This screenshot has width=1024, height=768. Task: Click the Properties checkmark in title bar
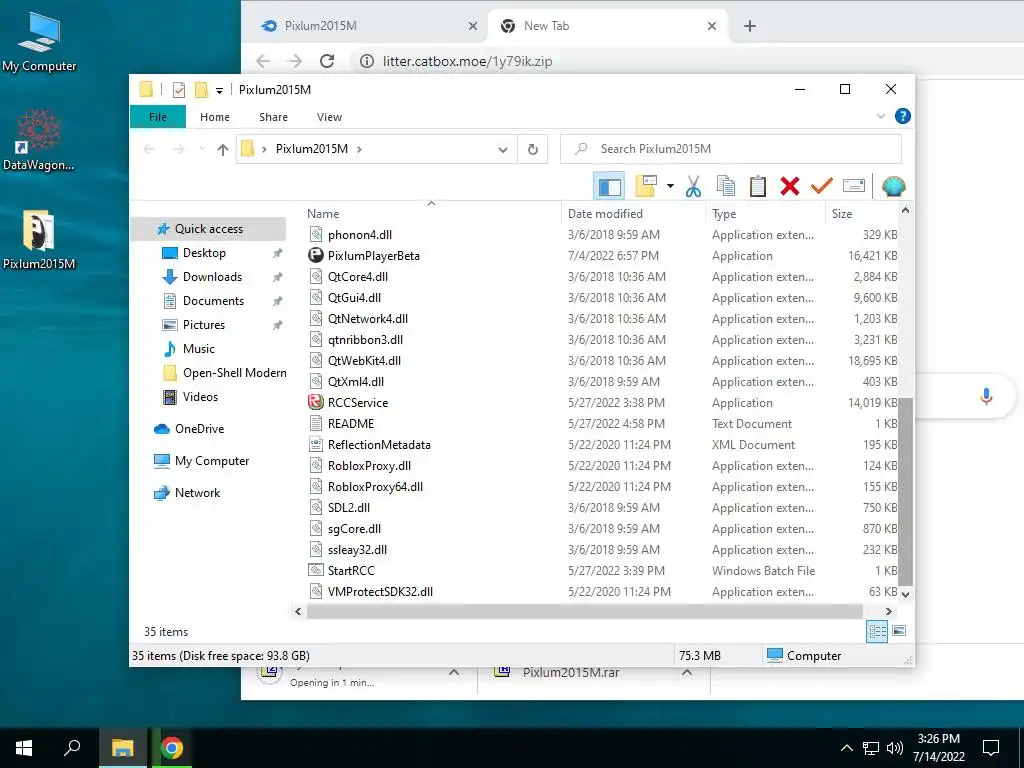(x=178, y=89)
